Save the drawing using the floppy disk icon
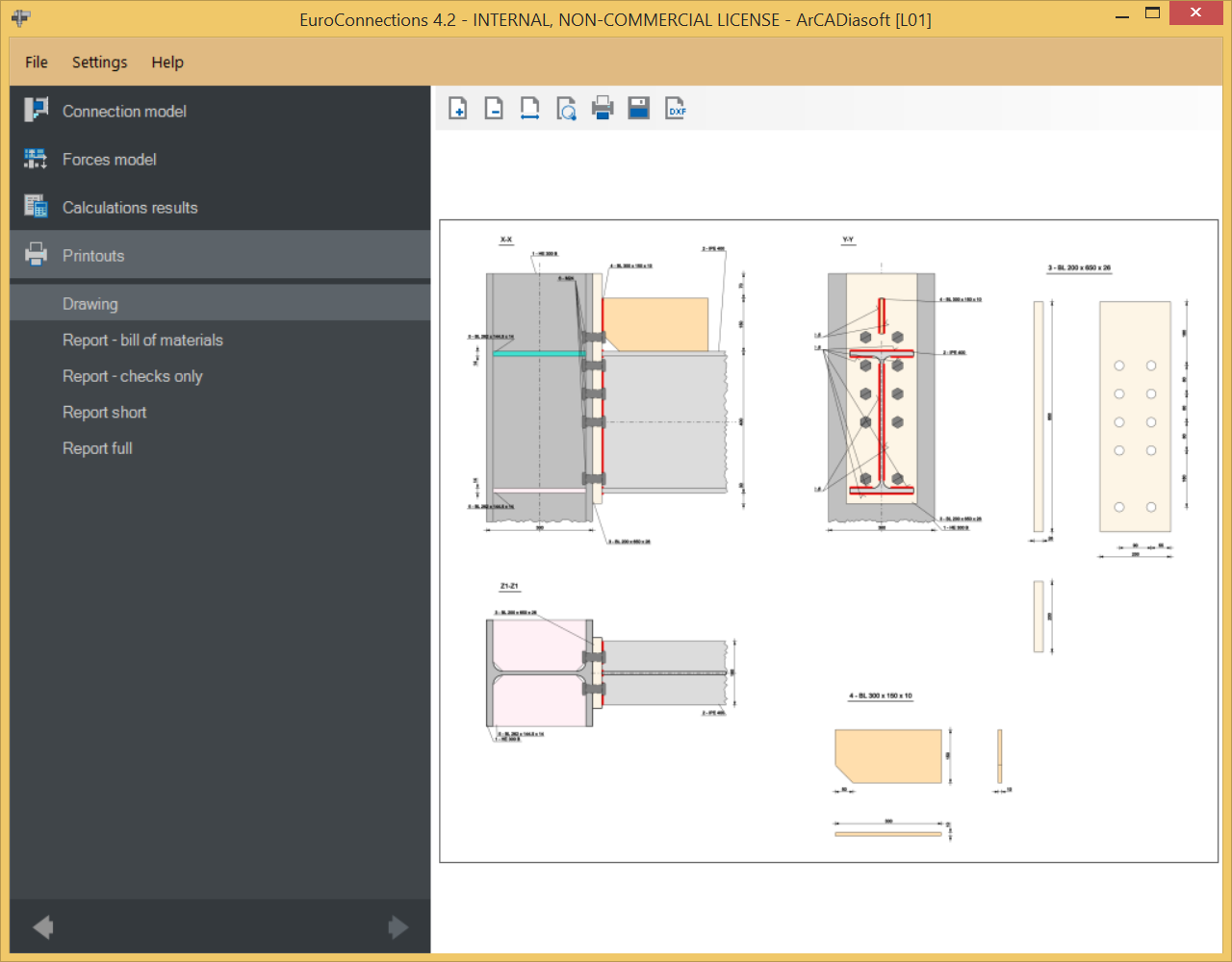This screenshot has width=1232, height=962. pos(638,109)
